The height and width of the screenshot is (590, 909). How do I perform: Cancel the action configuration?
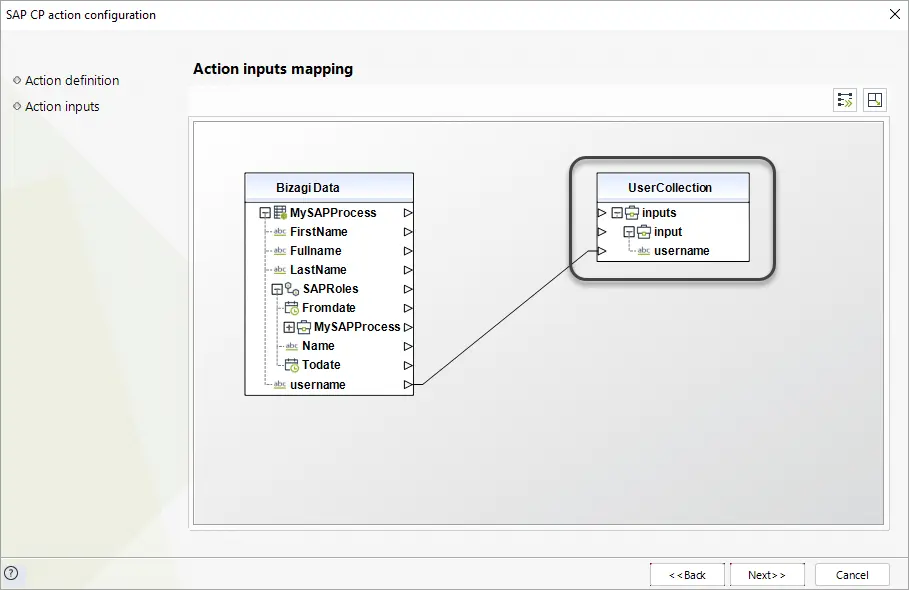coord(852,575)
